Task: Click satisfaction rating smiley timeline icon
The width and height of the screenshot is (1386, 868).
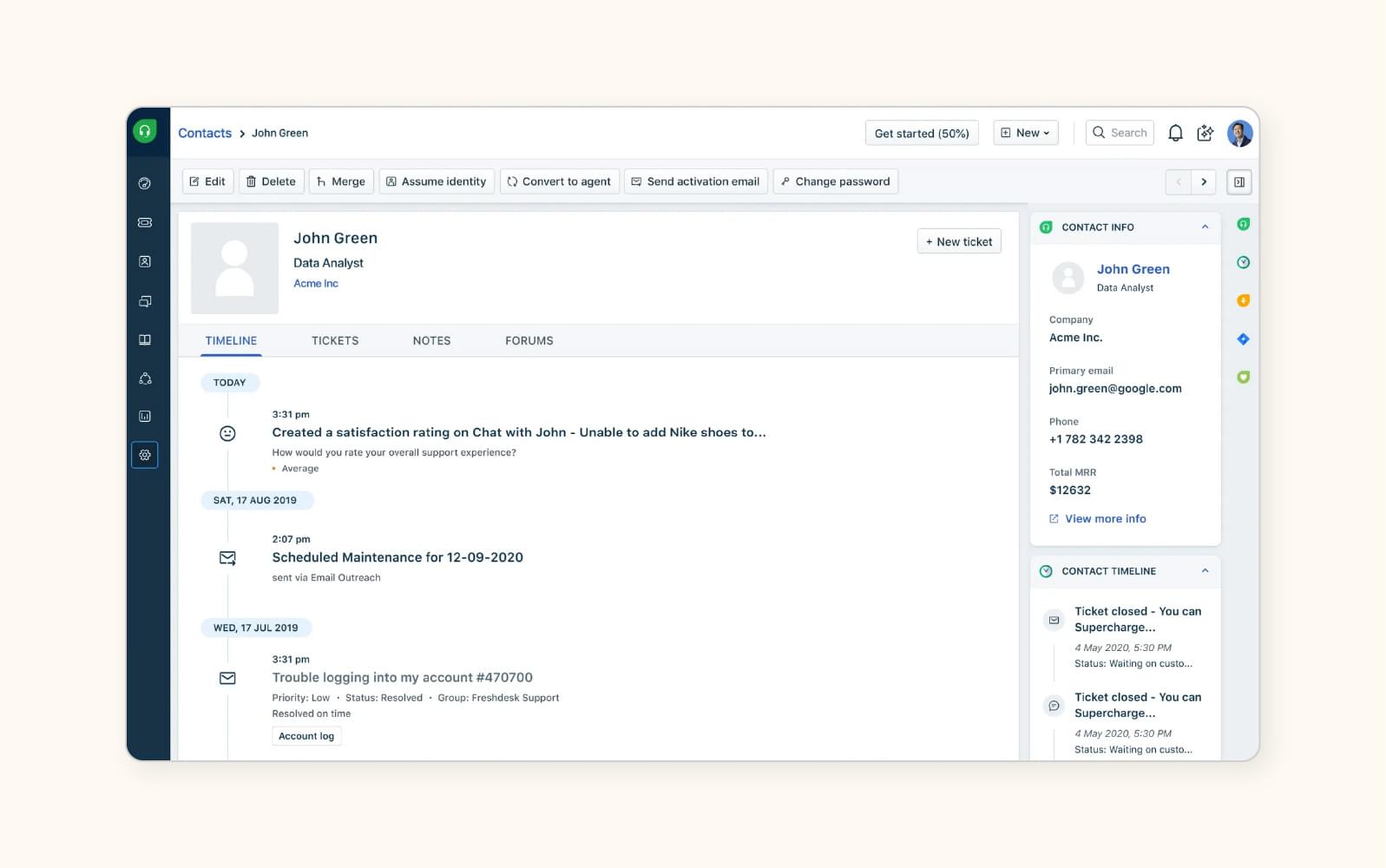Action: [x=227, y=433]
